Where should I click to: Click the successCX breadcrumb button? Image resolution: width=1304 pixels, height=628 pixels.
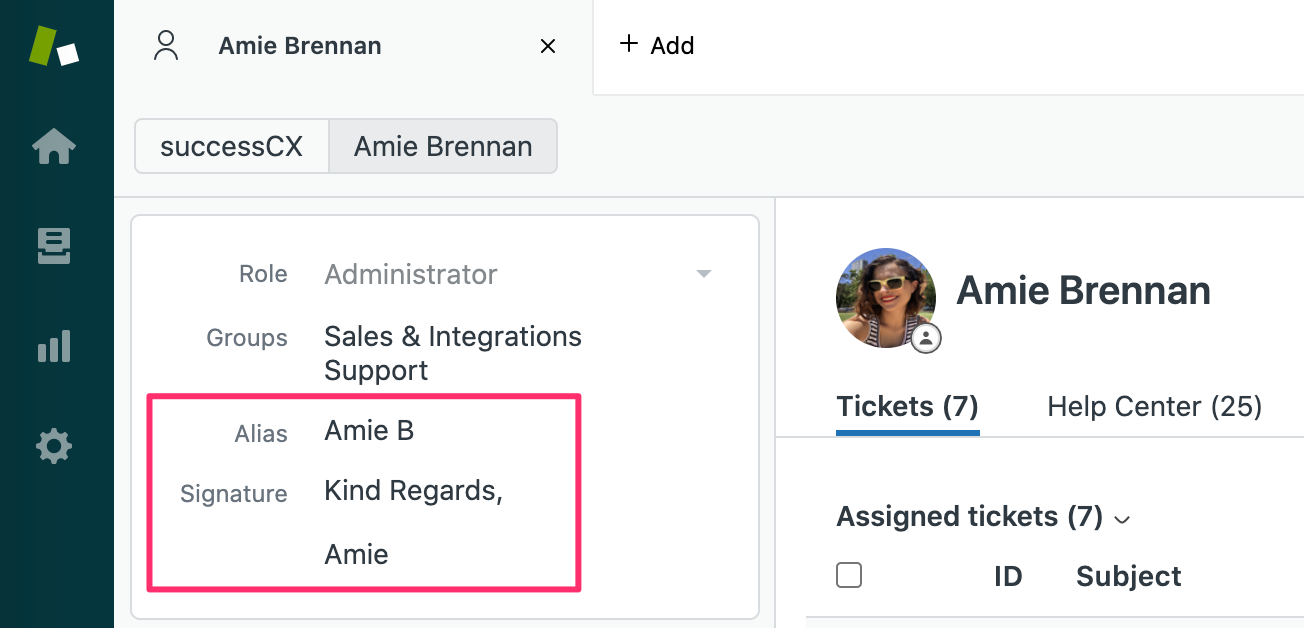231,147
